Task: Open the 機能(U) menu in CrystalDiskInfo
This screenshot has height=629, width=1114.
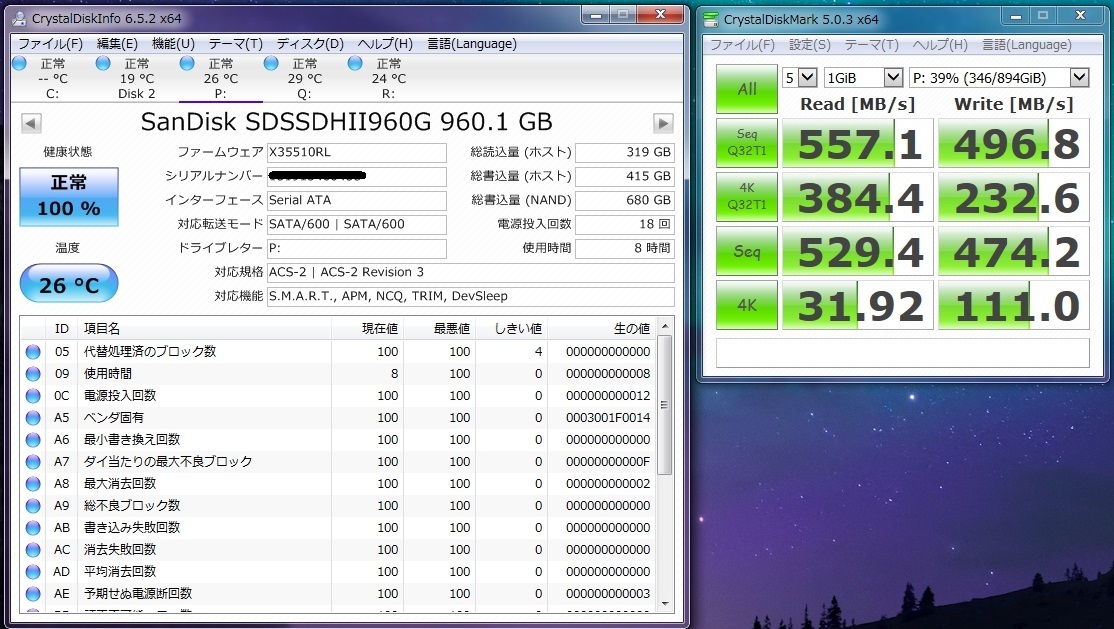Action: pyautogui.click(x=173, y=44)
